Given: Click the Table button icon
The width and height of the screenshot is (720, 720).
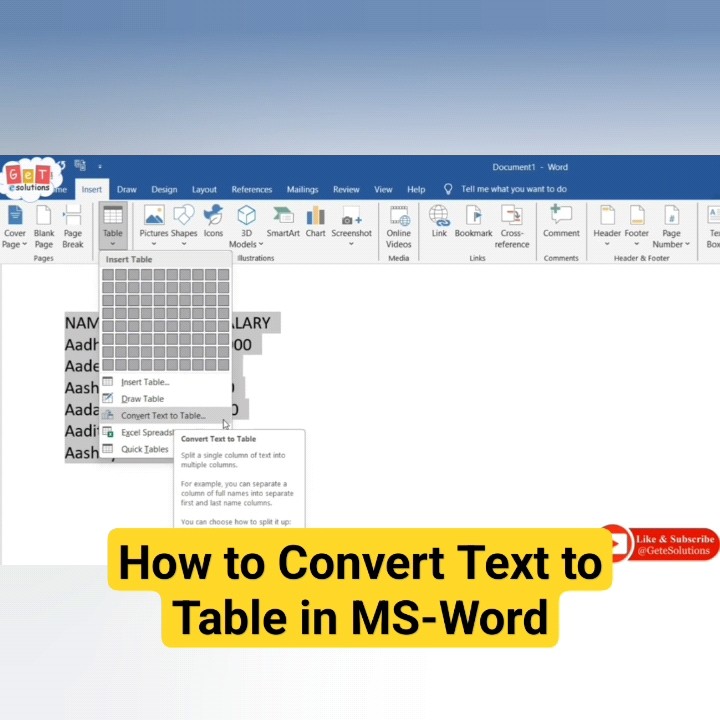Looking at the screenshot, I should (113, 215).
